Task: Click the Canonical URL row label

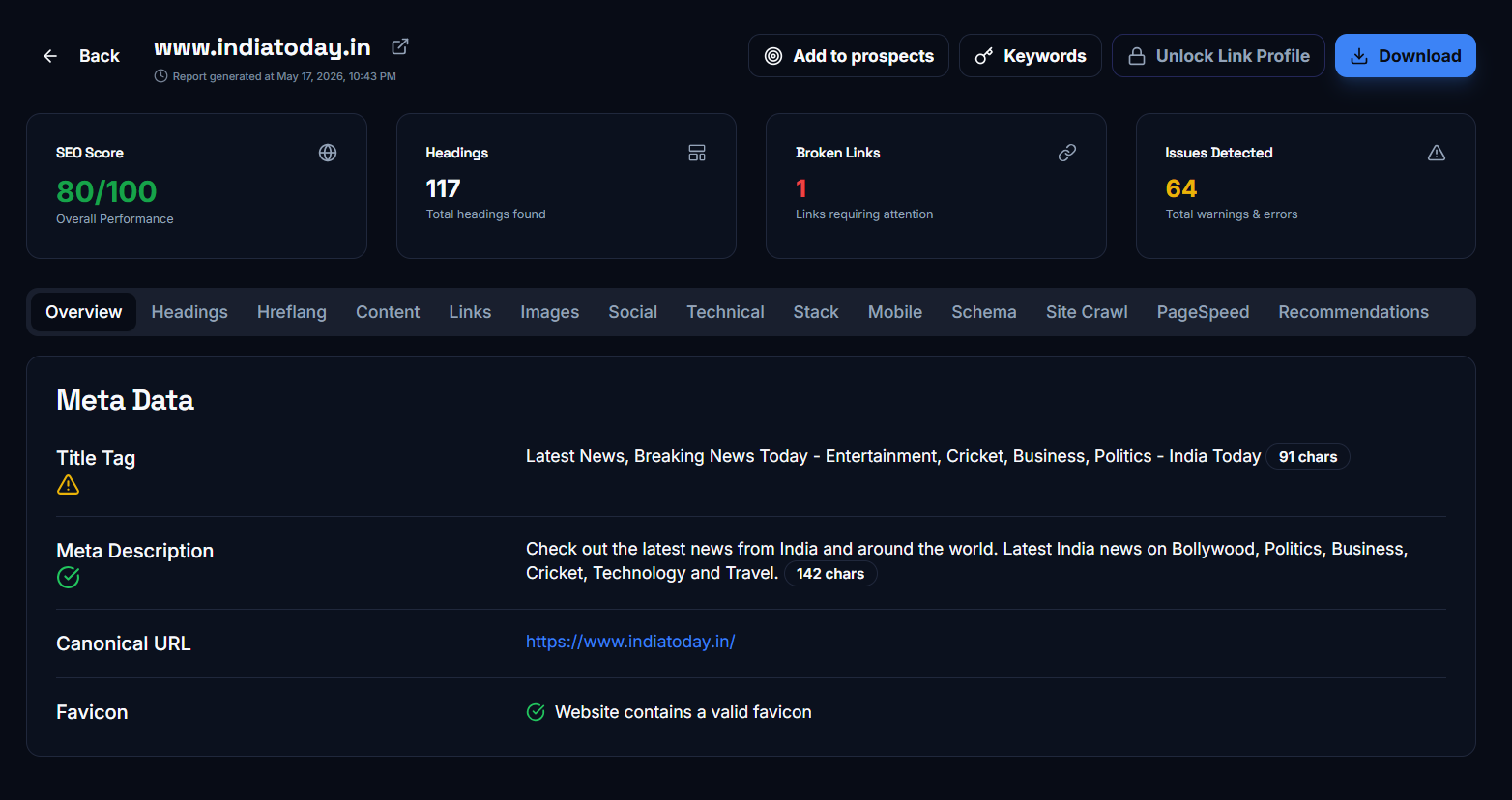Action: click(x=124, y=643)
